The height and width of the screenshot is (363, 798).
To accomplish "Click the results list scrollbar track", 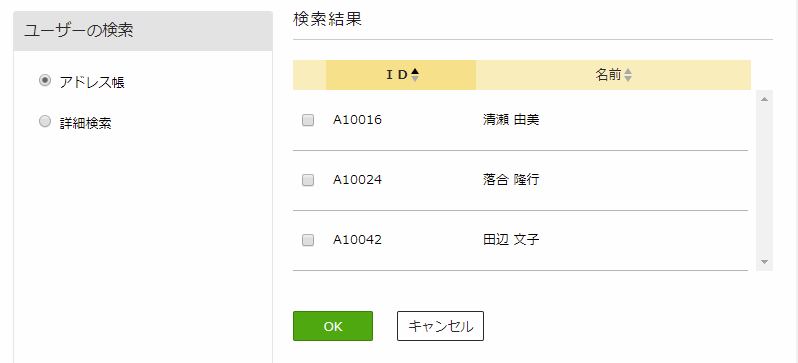I will [764, 180].
